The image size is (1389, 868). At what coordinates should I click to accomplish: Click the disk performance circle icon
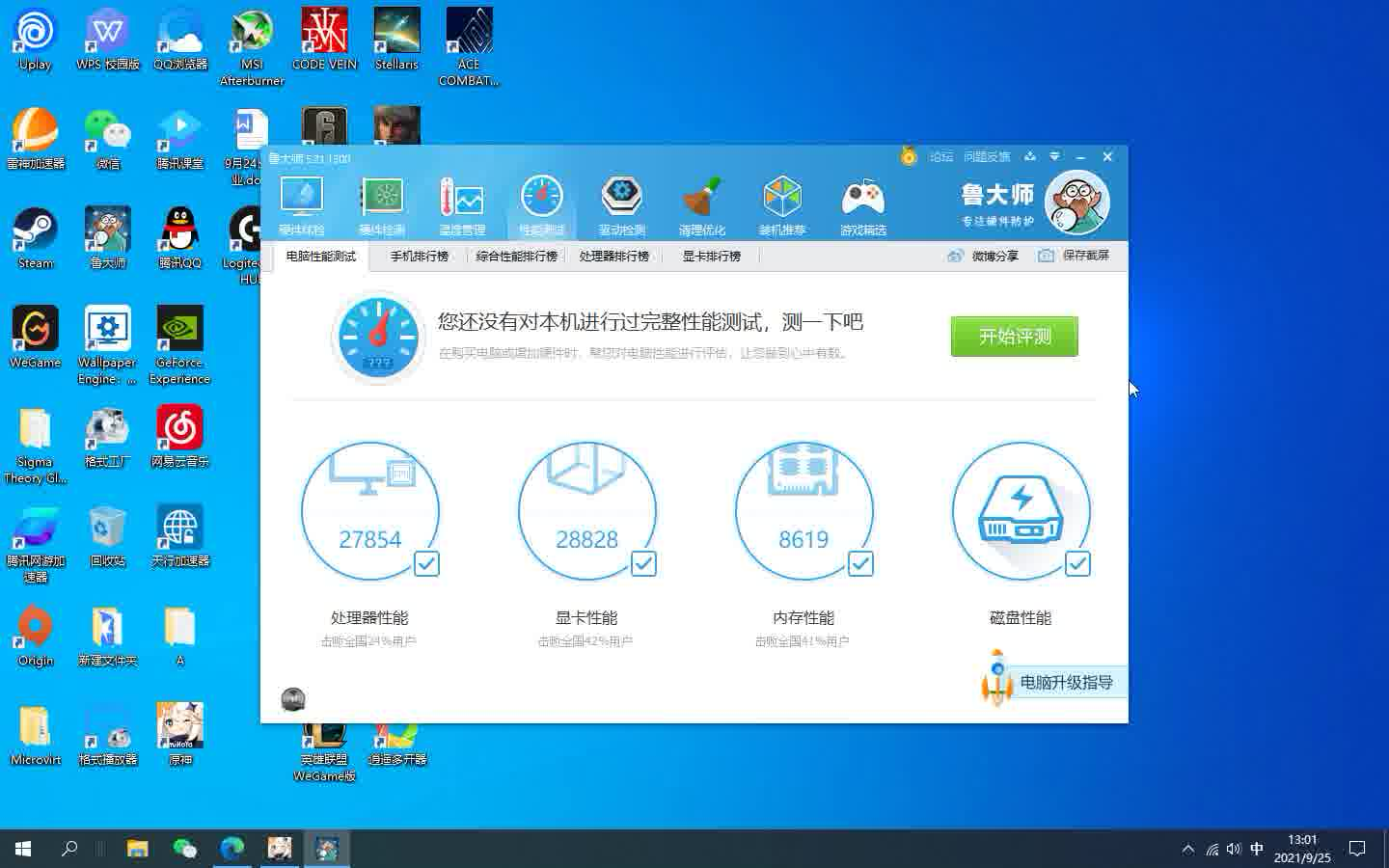click(x=1021, y=511)
